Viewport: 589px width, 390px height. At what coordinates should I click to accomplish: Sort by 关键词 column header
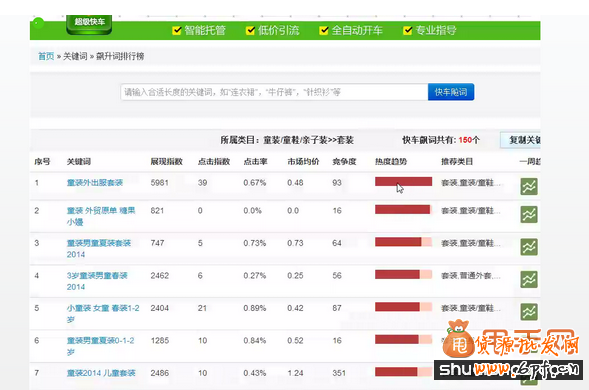(79, 162)
